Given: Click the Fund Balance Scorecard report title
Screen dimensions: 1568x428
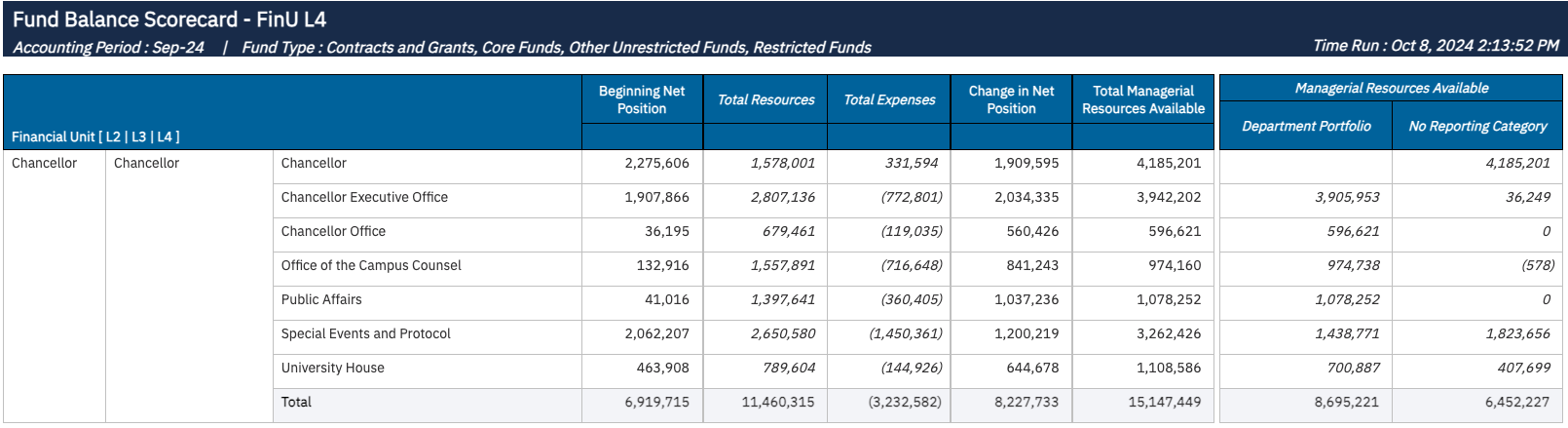Looking at the screenshot, I should pos(169,19).
